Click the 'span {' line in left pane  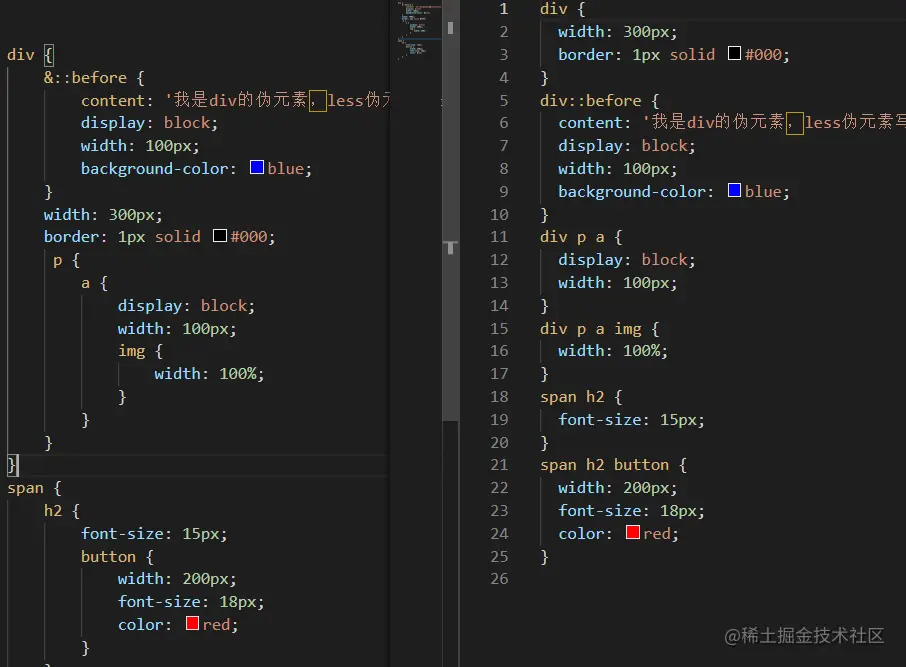tap(34, 488)
